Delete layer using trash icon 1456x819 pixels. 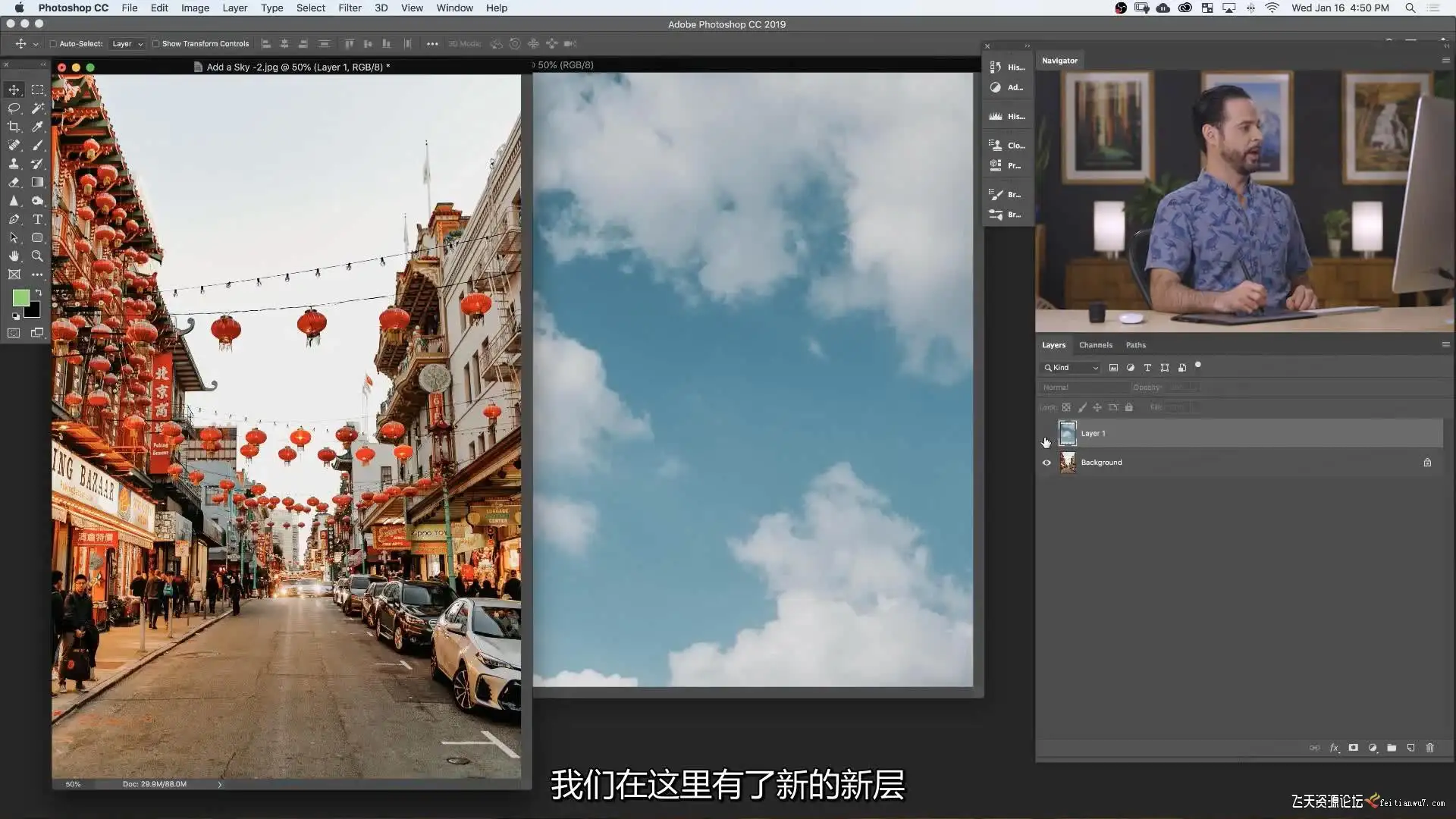[x=1430, y=748]
